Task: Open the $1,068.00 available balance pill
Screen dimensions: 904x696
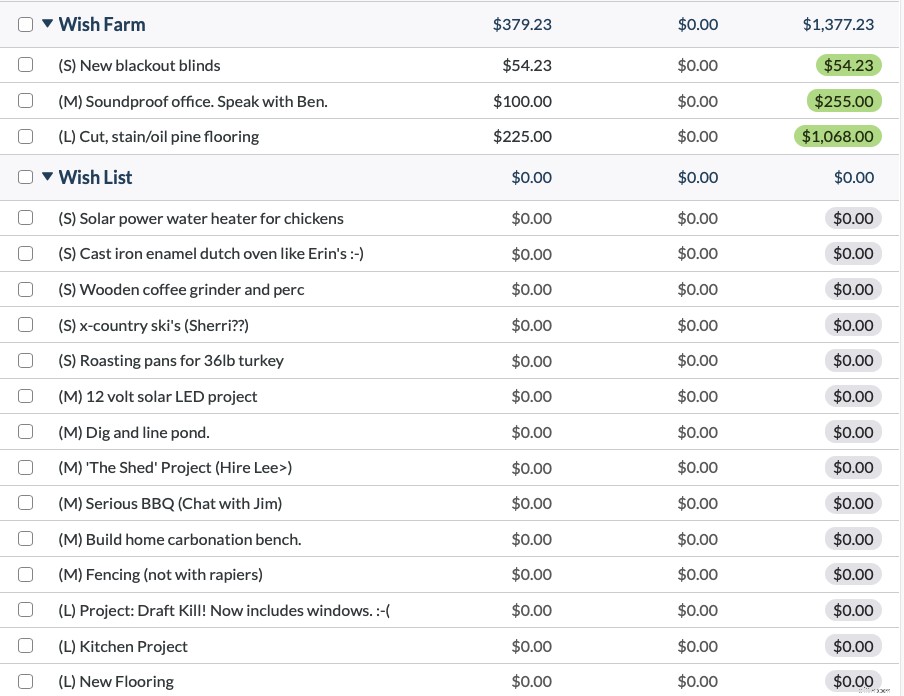Action: coord(838,136)
